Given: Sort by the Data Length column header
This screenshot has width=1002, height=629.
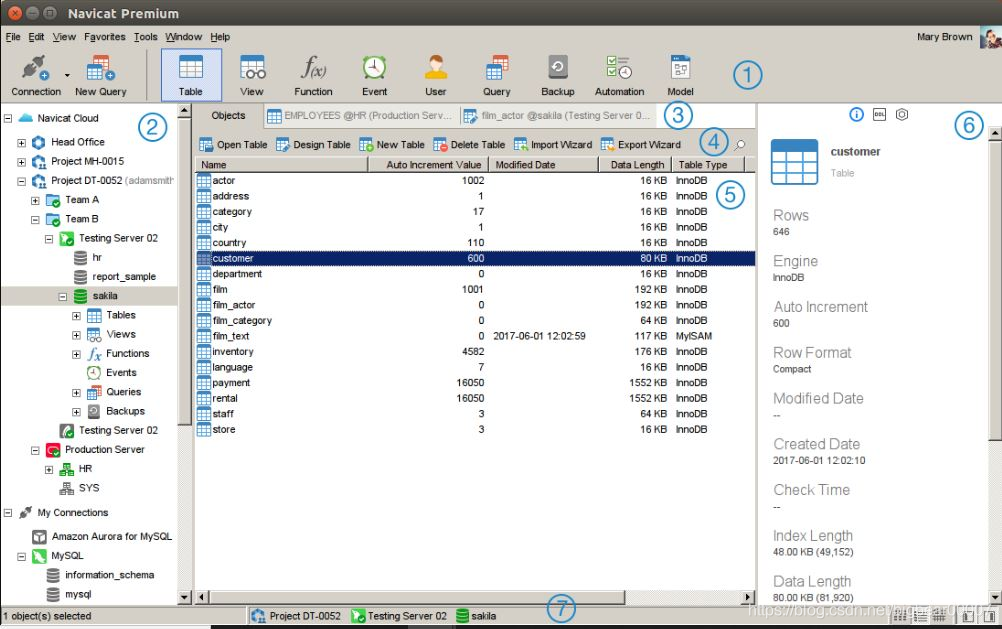Looking at the screenshot, I should point(635,165).
